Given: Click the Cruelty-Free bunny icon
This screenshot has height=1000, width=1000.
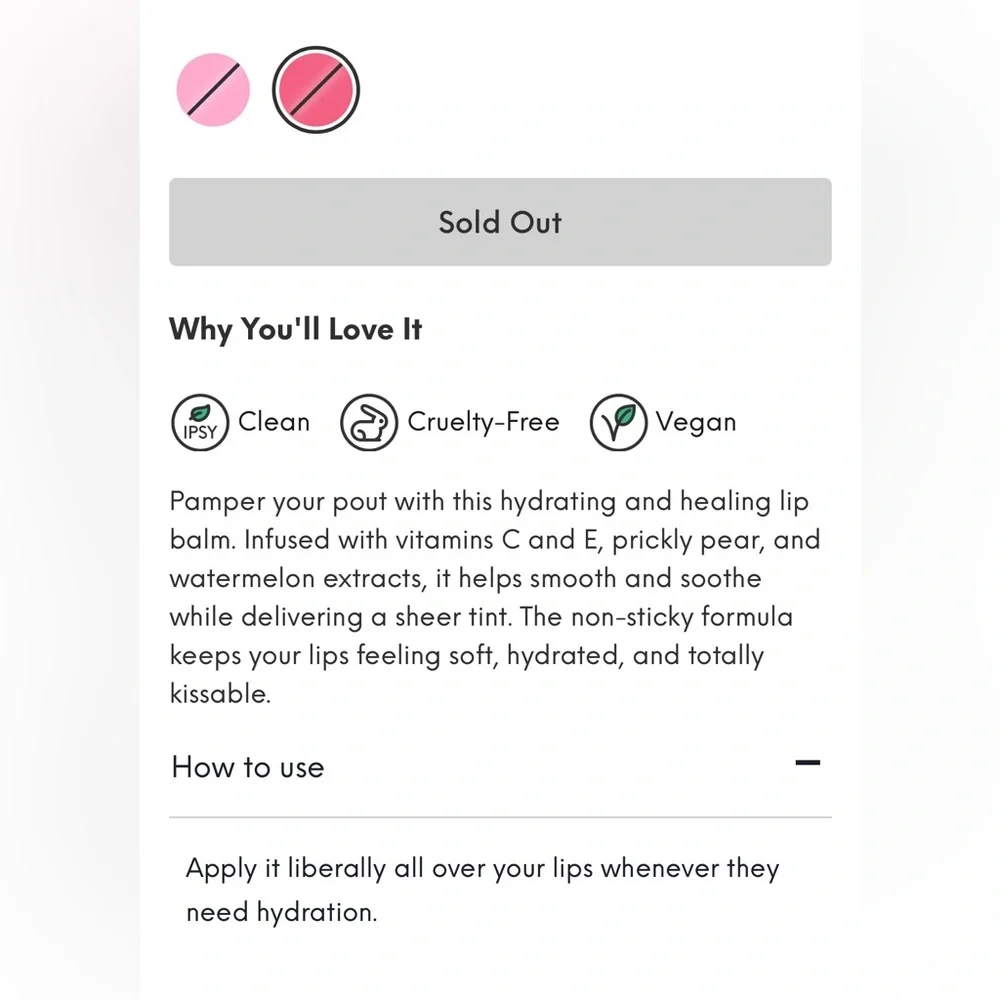Looking at the screenshot, I should point(369,423).
